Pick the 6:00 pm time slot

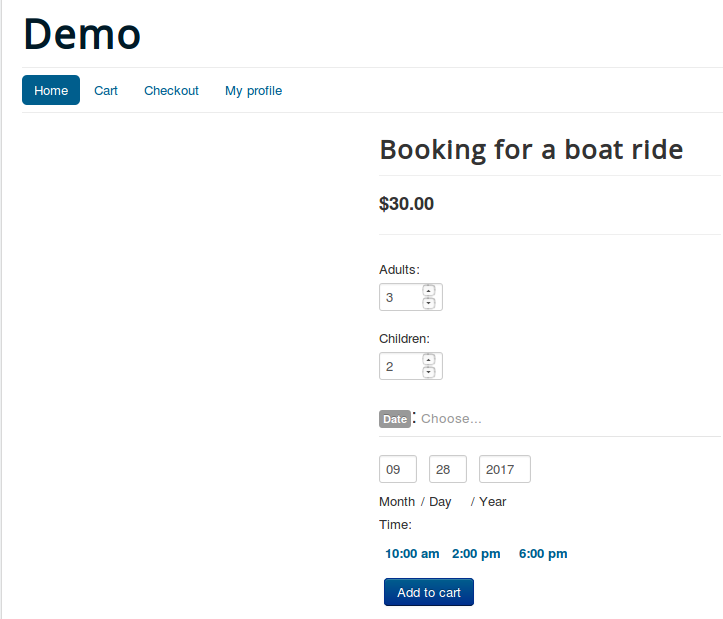click(x=543, y=554)
